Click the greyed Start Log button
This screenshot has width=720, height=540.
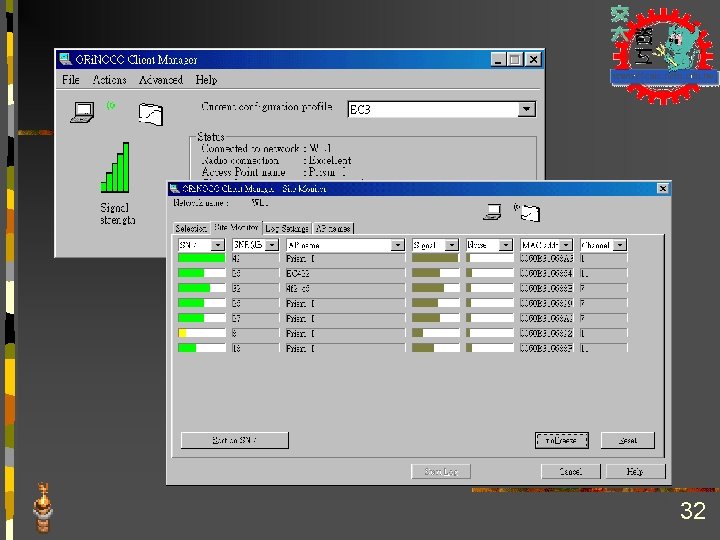pos(441,471)
